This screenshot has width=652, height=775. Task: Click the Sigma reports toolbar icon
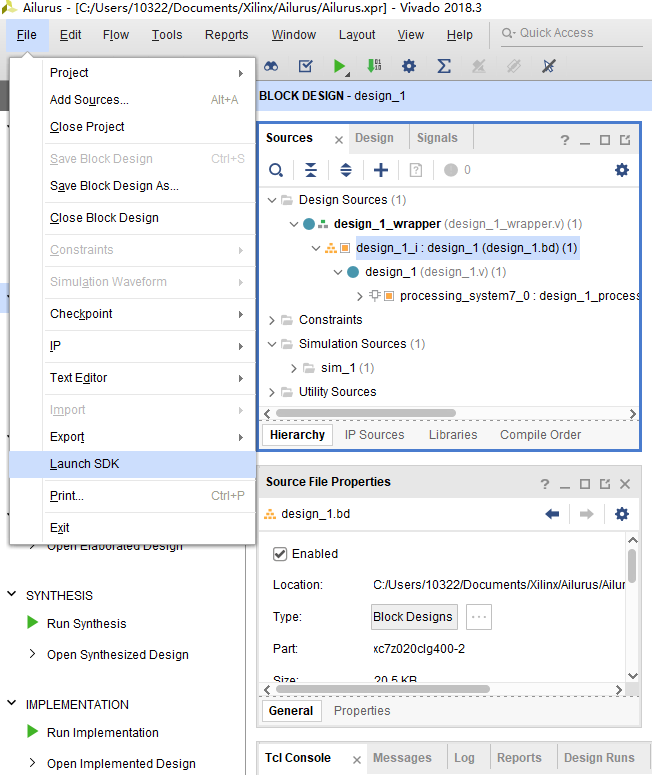point(444,66)
